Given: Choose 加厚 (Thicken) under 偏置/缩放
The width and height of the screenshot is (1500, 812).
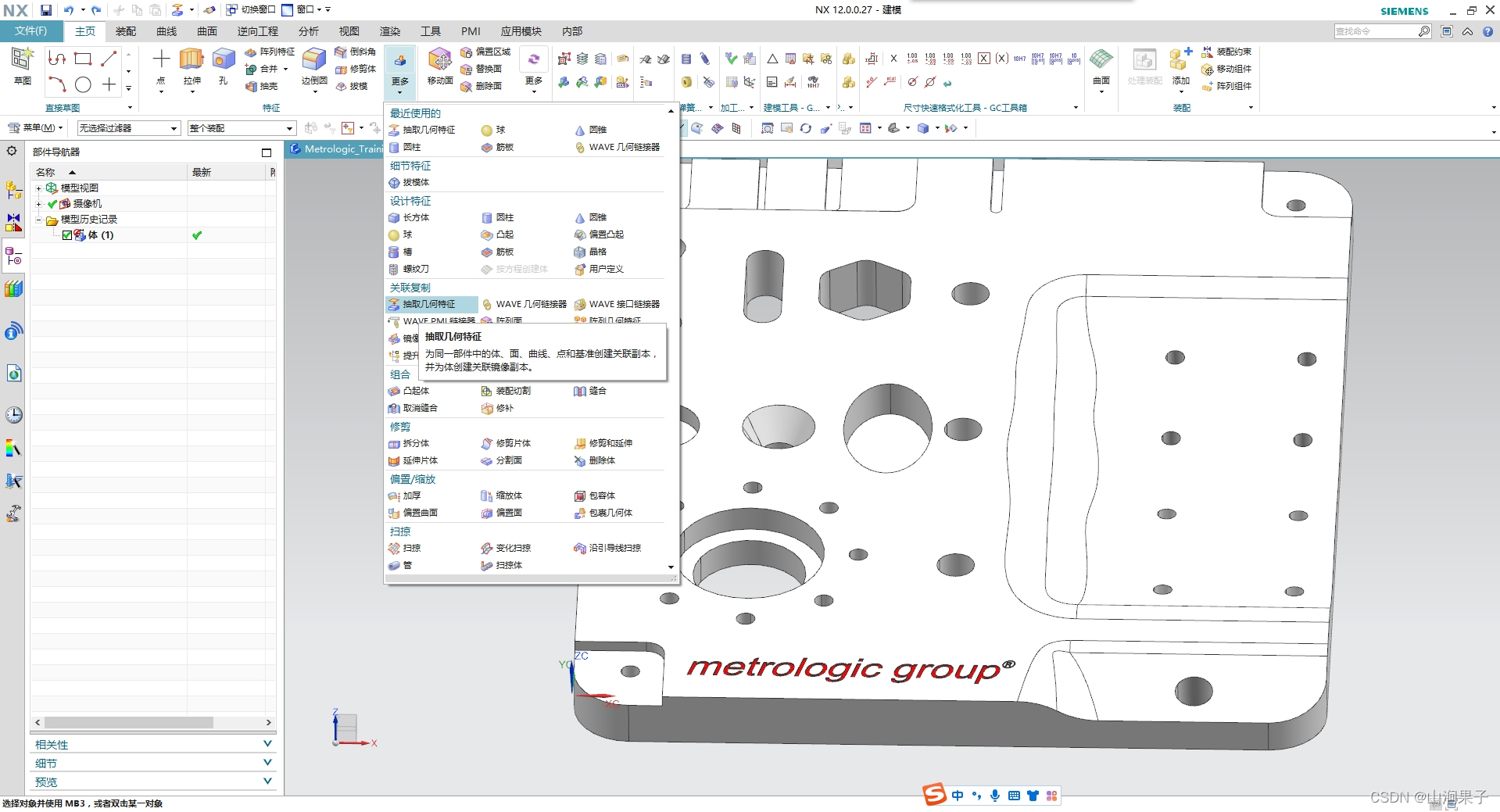Looking at the screenshot, I should point(405,495).
